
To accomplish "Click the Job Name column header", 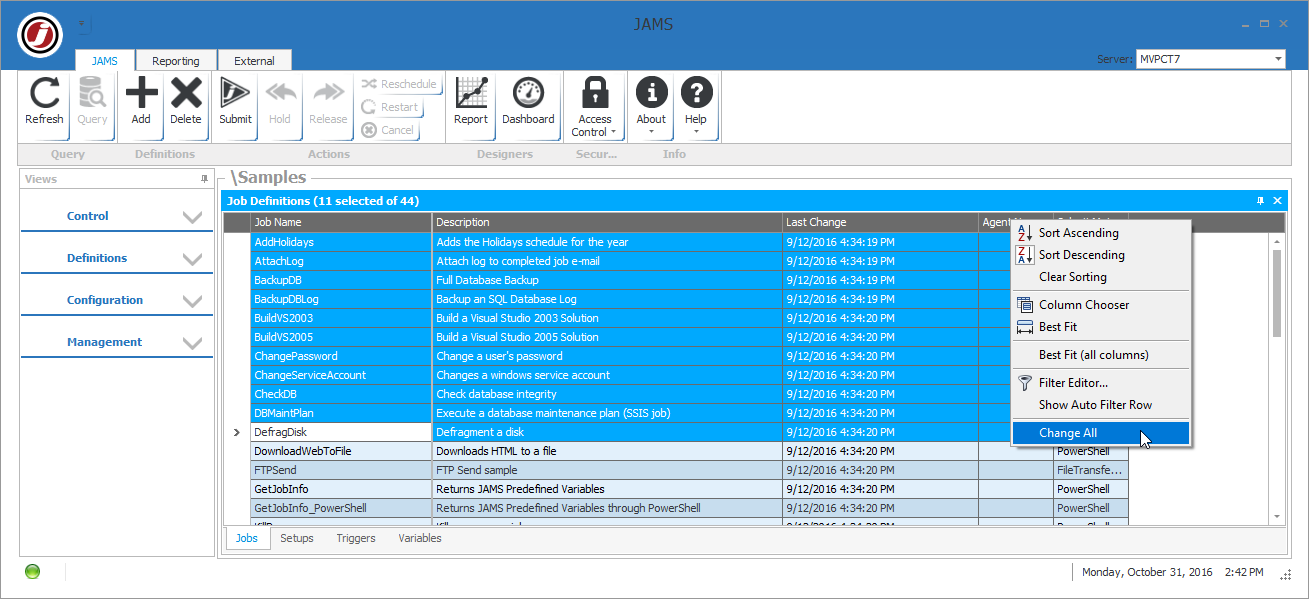I will click(341, 222).
